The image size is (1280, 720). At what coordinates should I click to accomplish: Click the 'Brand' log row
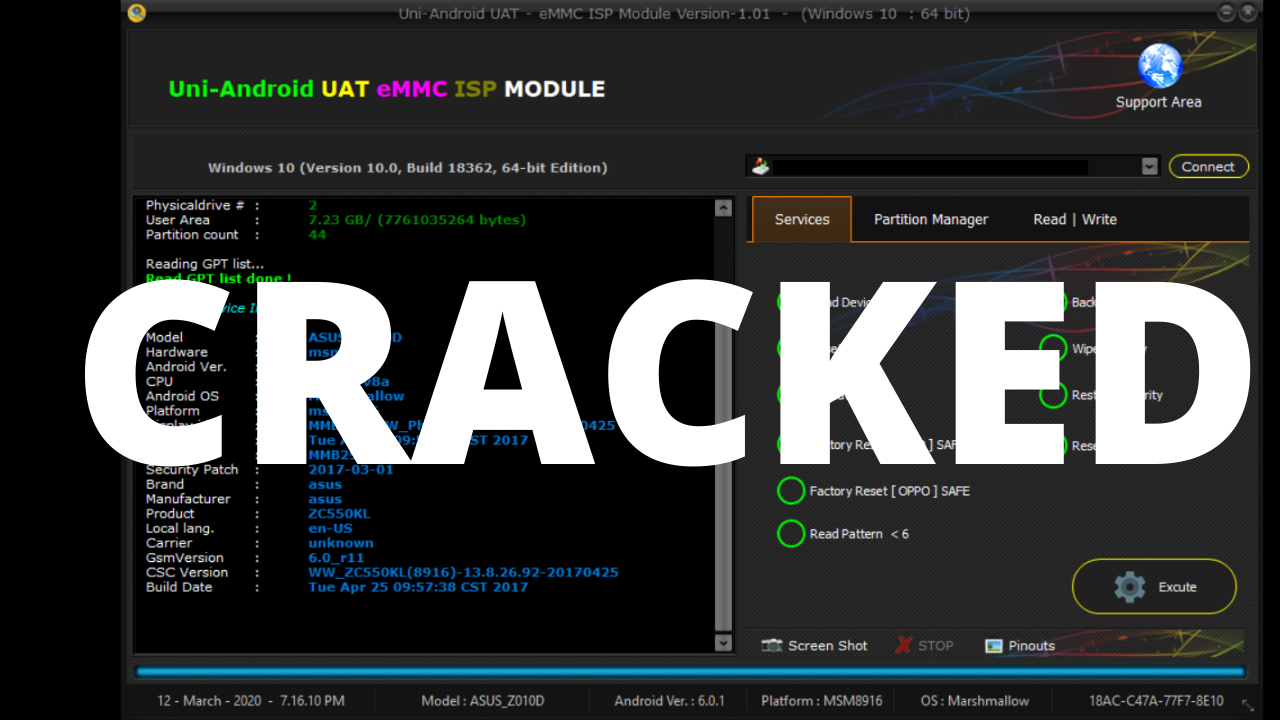[243, 484]
